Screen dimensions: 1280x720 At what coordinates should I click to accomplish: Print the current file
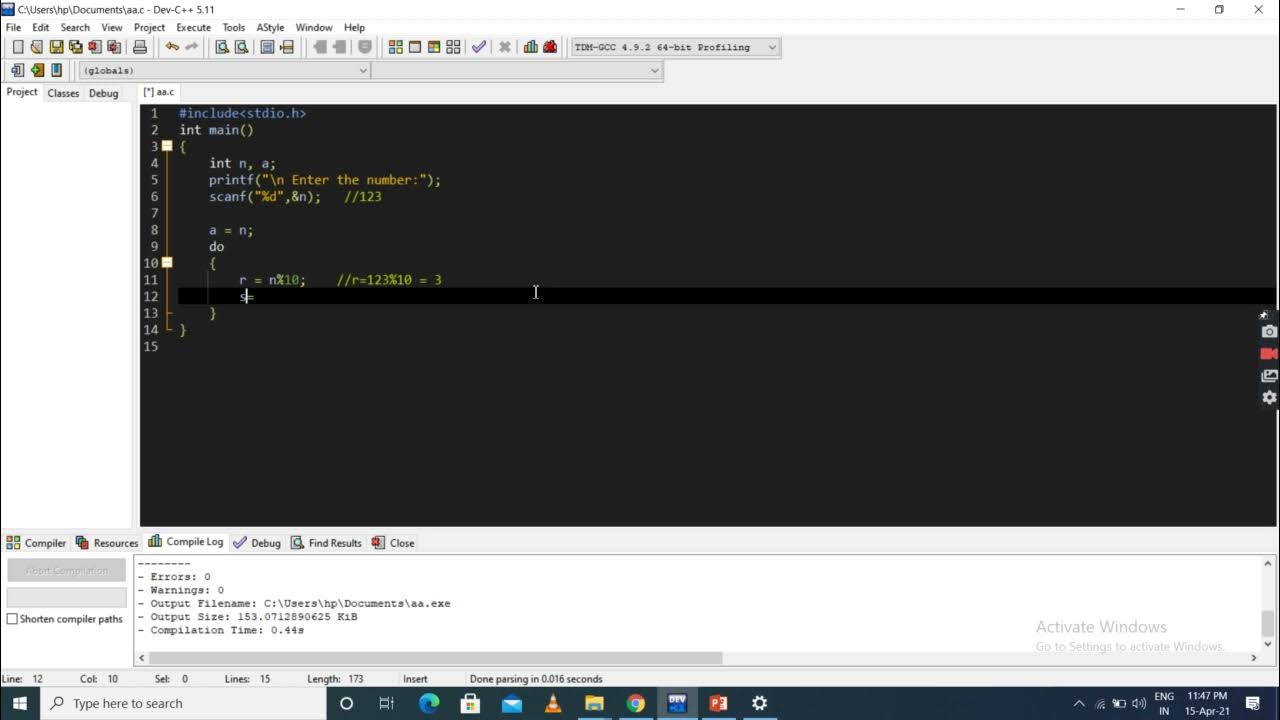140,47
